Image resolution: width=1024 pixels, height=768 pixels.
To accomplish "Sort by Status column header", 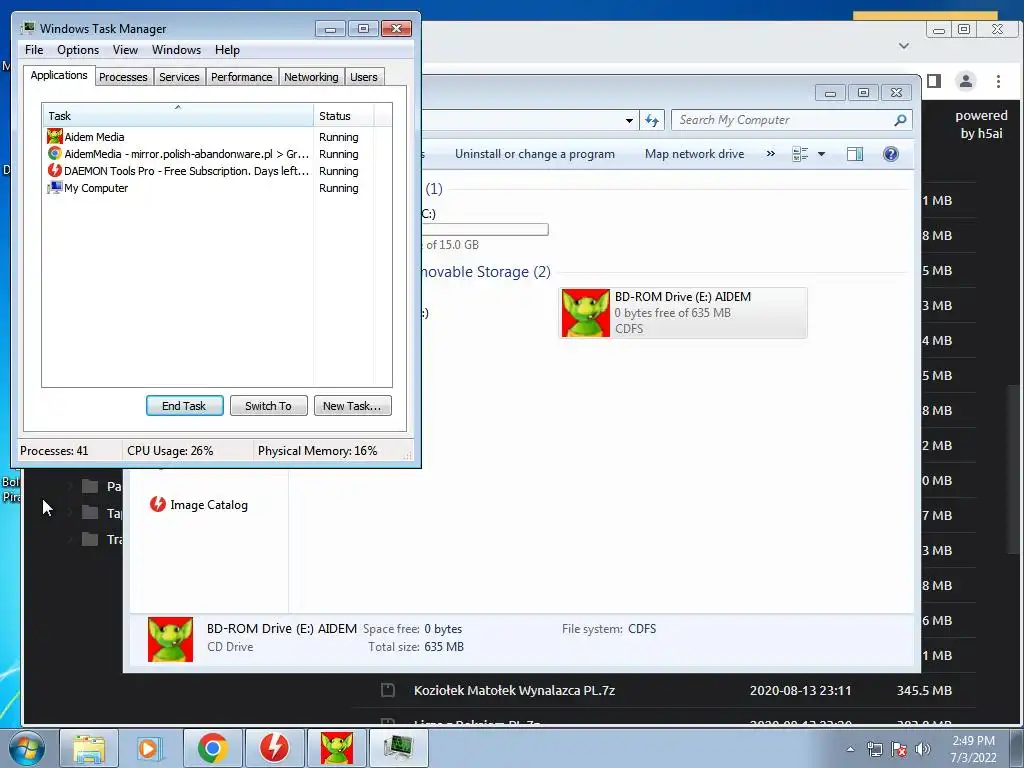I will coord(343,116).
